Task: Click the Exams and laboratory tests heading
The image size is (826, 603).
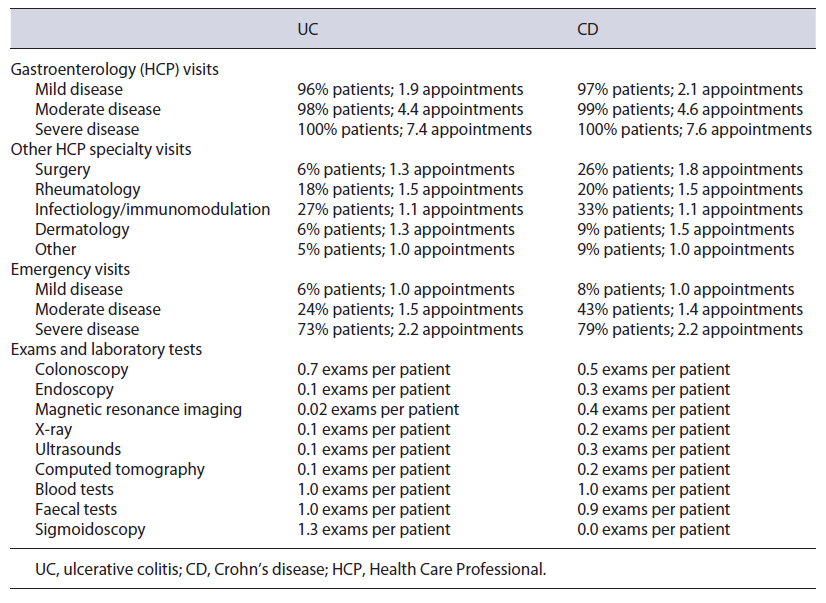Action: click(106, 350)
